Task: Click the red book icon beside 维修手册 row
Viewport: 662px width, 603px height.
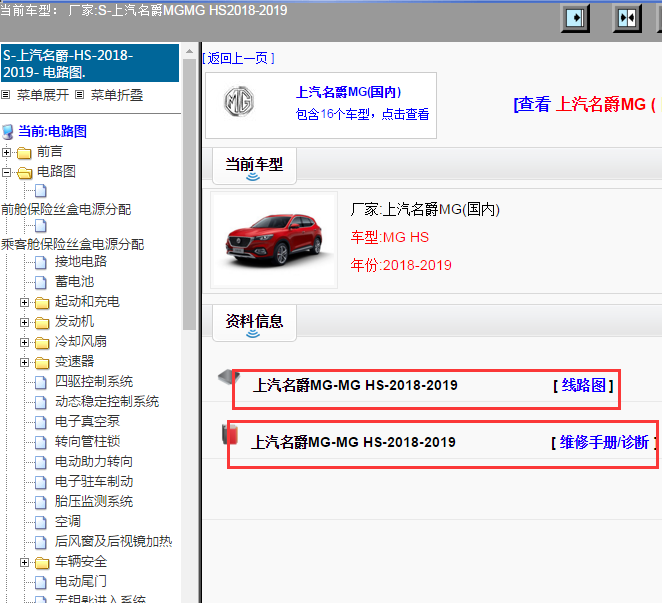Action: point(231,435)
